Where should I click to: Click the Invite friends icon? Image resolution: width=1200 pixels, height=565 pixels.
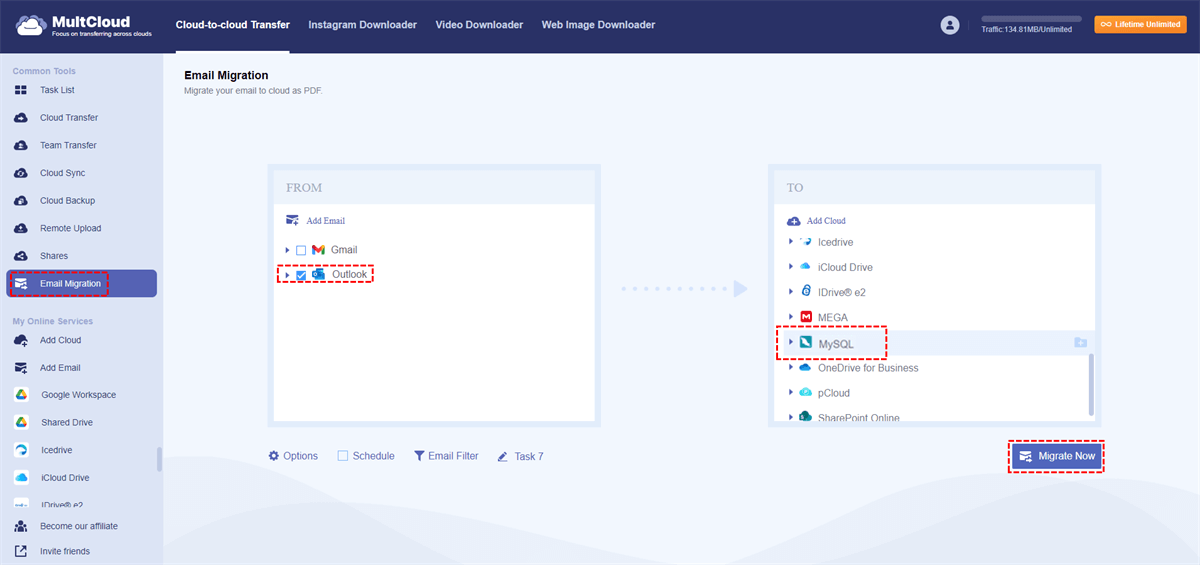coord(21,551)
